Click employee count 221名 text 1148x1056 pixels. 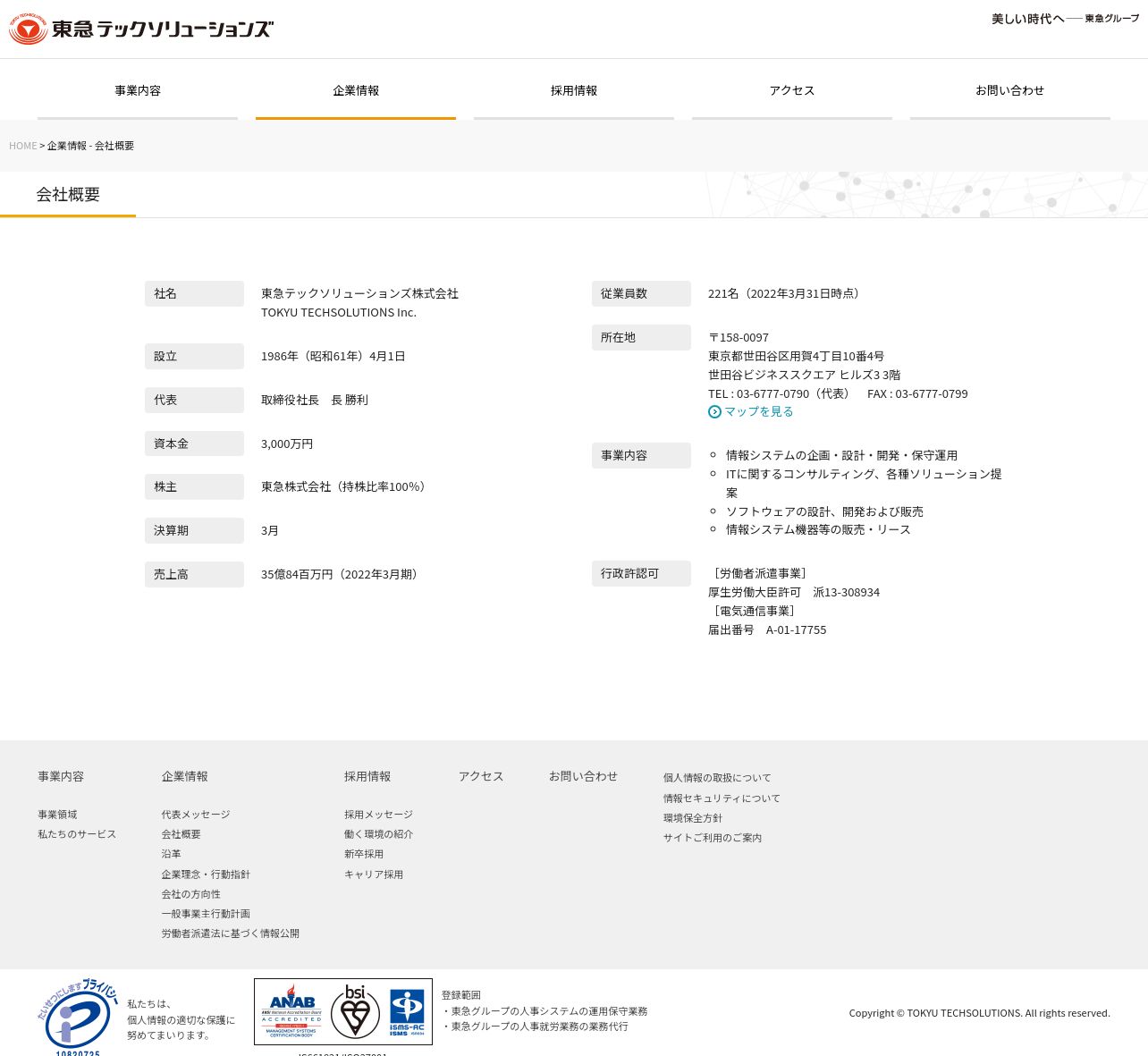pyautogui.click(x=786, y=294)
